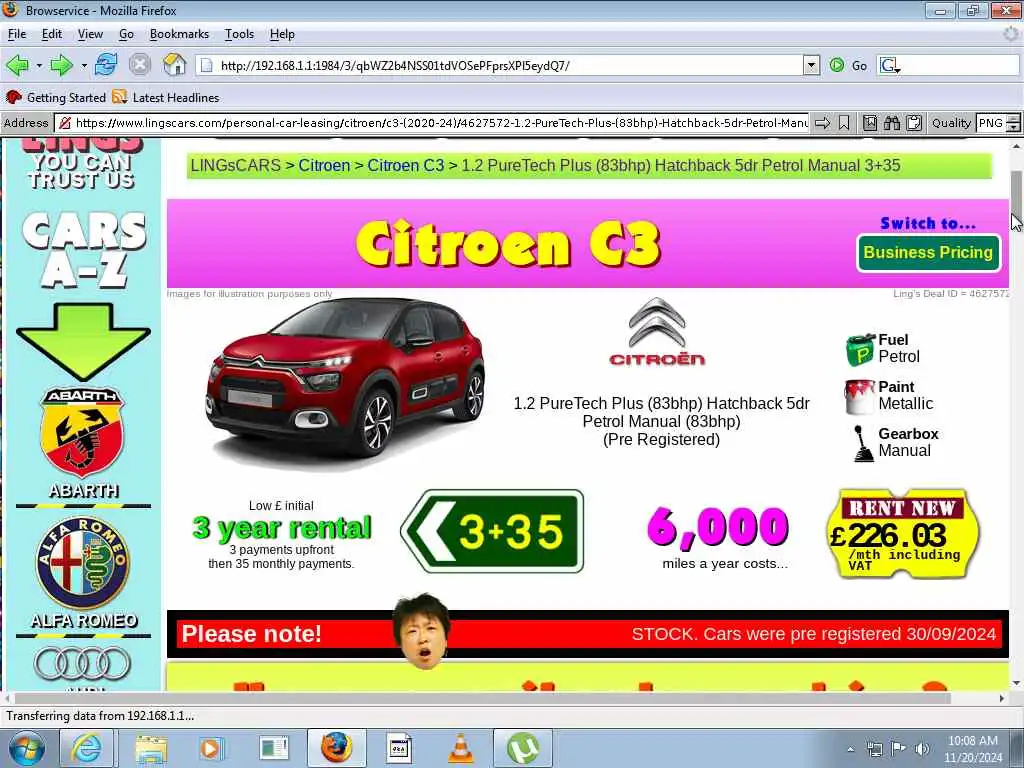Click the RENT NEW £226.03 price badge

pos(903,534)
